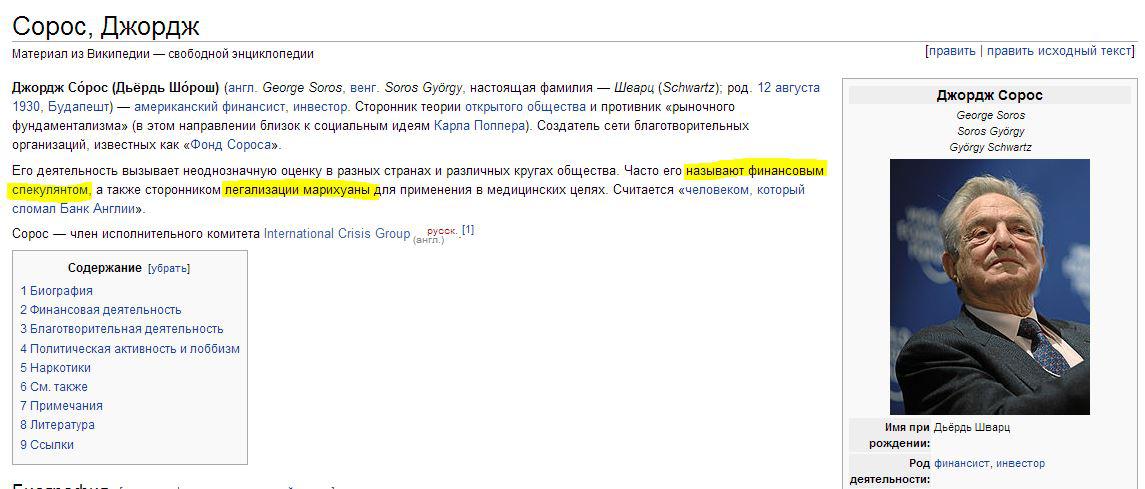Follow the '1930' year link
Viewport: 1145px width, 489px height.
point(26,107)
